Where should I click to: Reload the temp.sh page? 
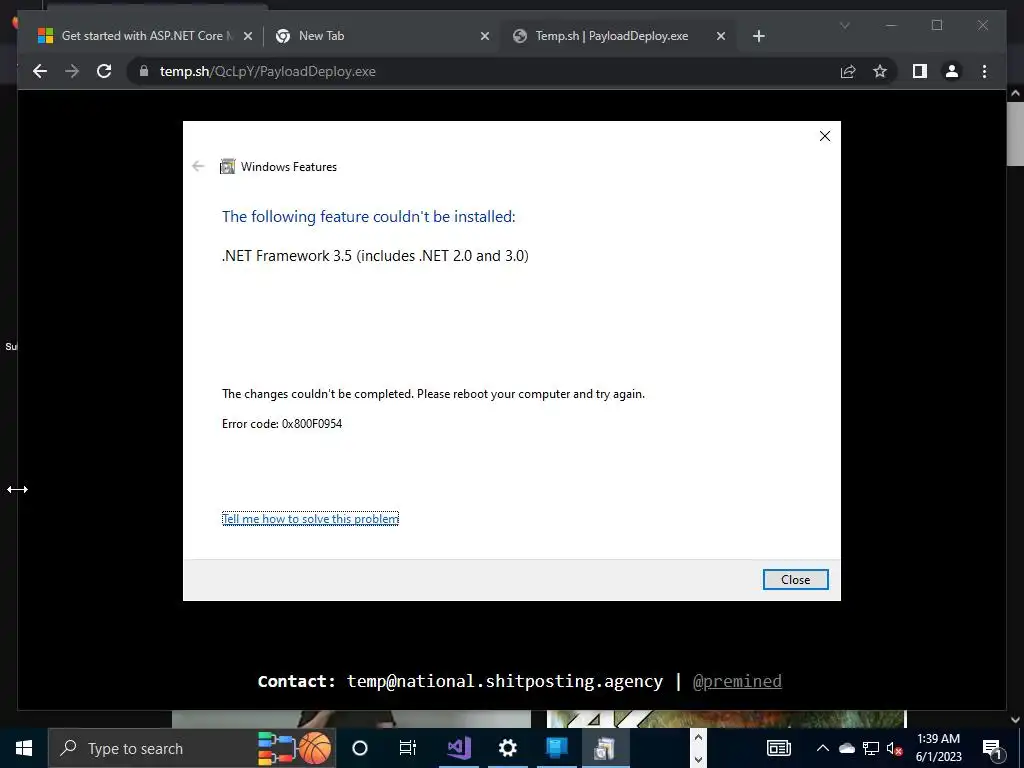click(104, 71)
